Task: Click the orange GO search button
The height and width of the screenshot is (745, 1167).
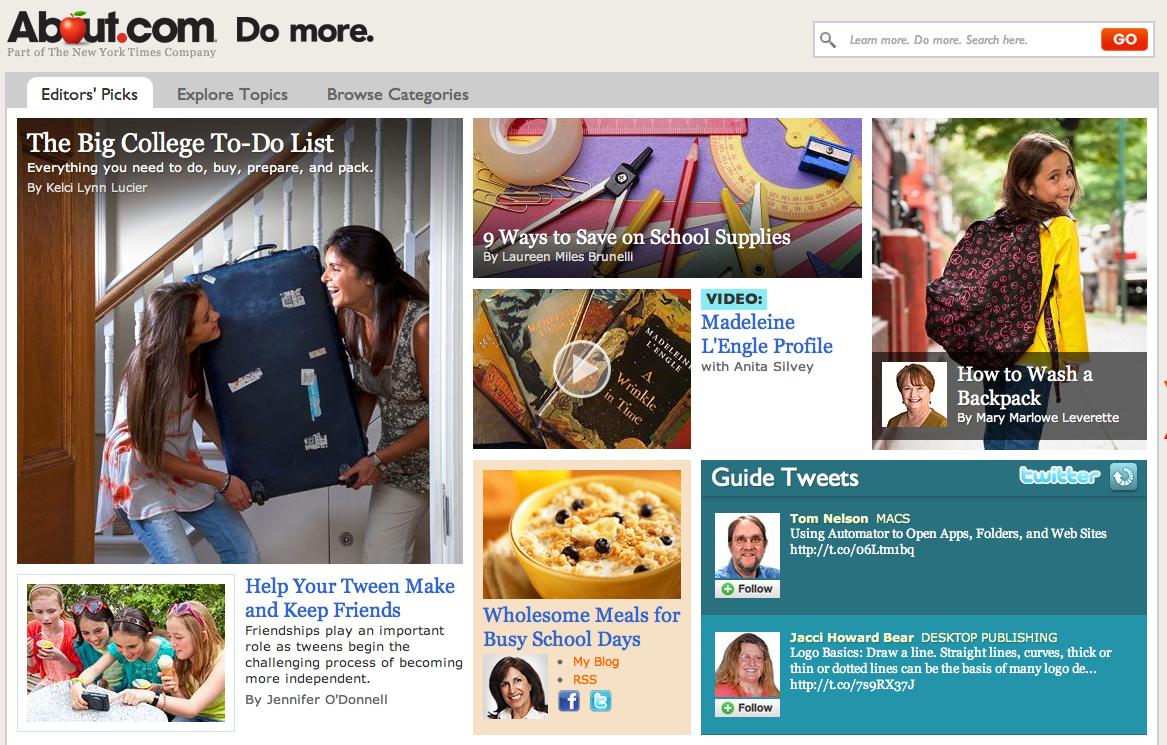Action: (1124, 39)
